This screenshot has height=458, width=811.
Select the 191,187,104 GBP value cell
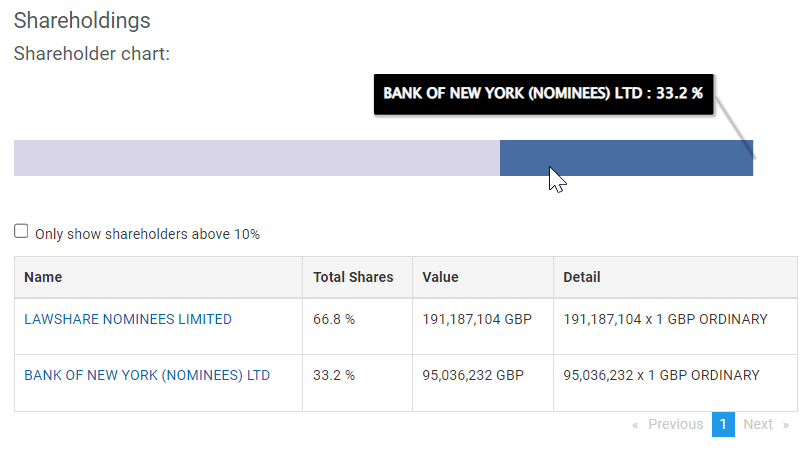pyautogui.click(x=483, y=326)
